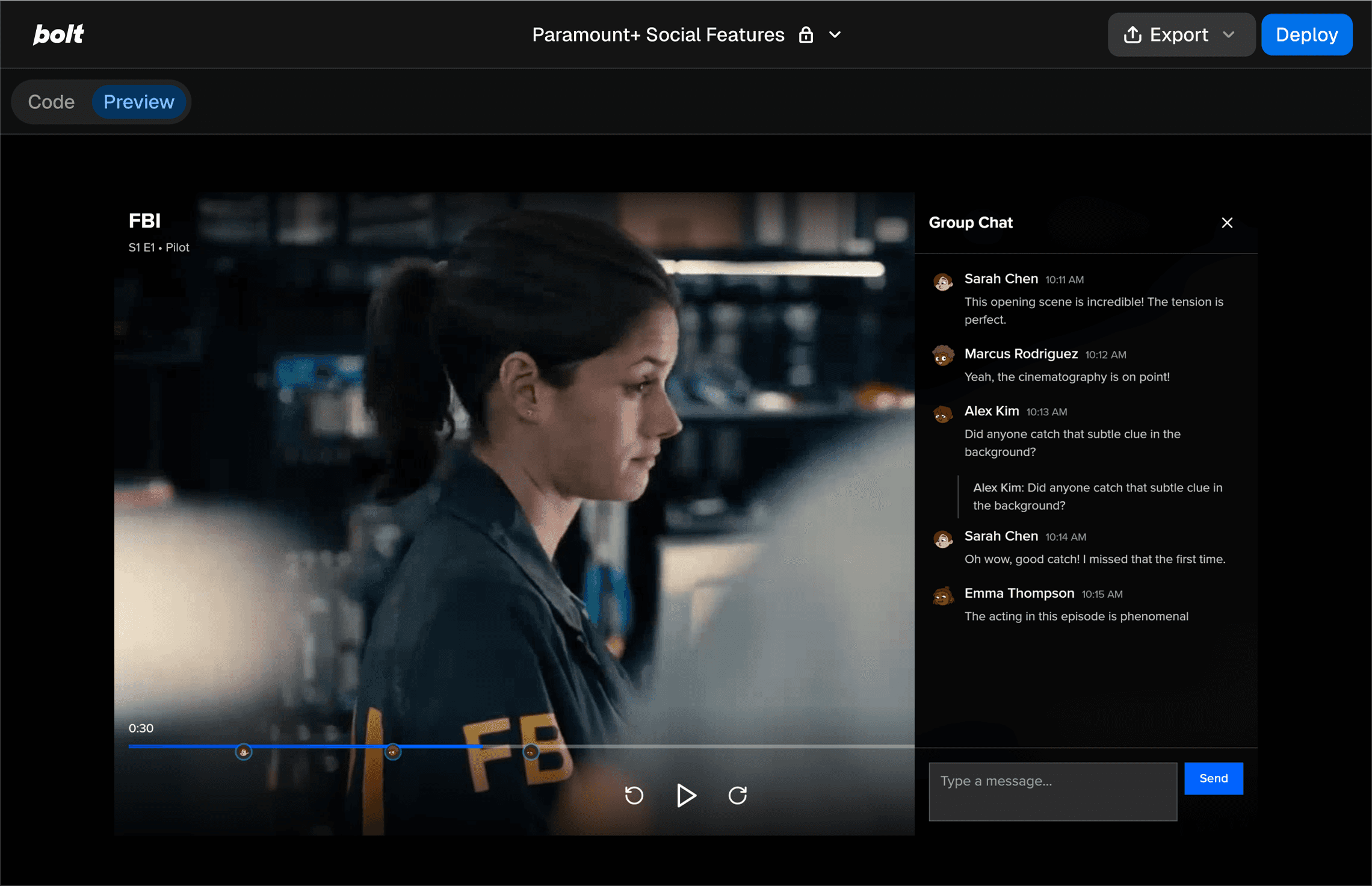
Task: Jump to third avatar marker on timeline
Action: [x=531, y=751]
